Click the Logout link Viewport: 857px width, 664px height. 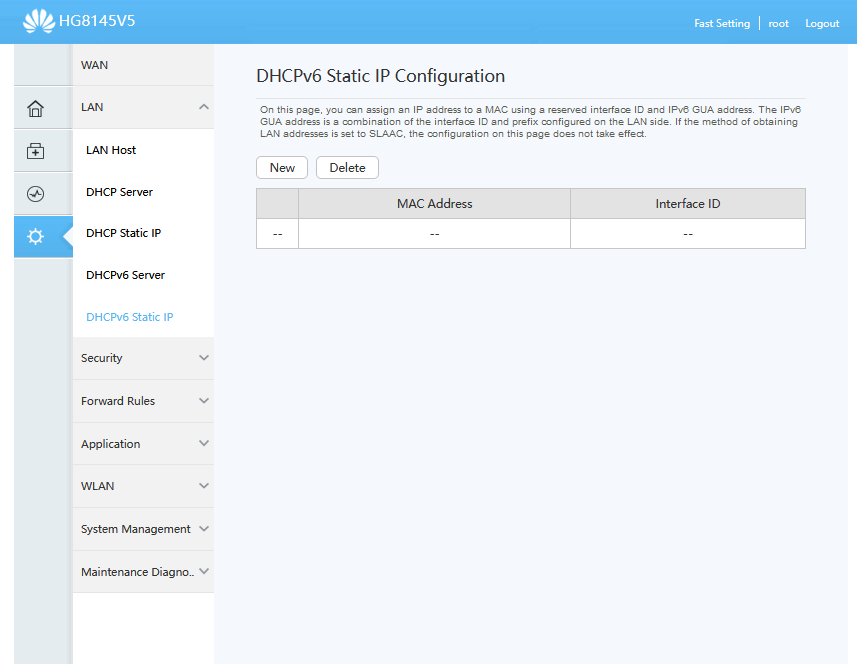822,23
